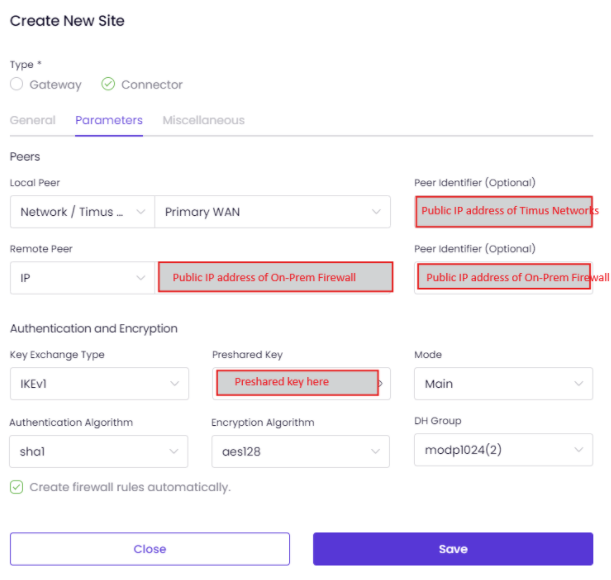Open the Parameters tab
Screen dimensions: 611x580
point(109,120)
